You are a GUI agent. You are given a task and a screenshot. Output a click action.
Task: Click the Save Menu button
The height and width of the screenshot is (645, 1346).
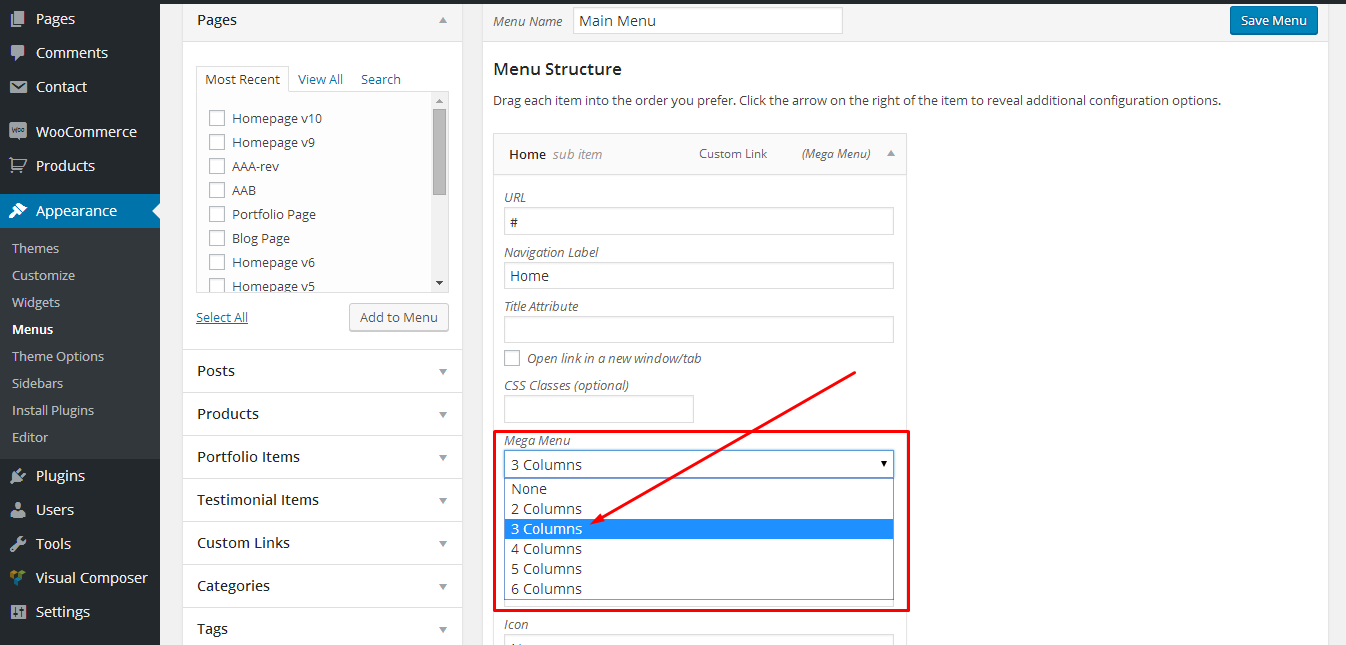pos(1273,21)
